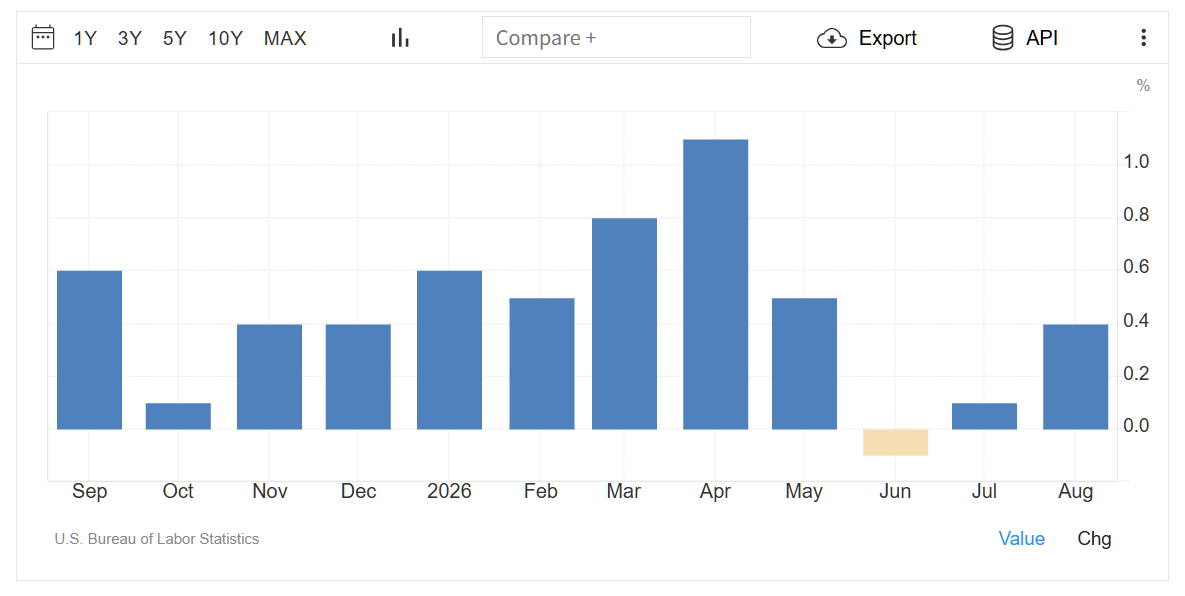Toggle chart to Value view
This screenshot has width=1185, height=596.
(x=1021, y=539)
